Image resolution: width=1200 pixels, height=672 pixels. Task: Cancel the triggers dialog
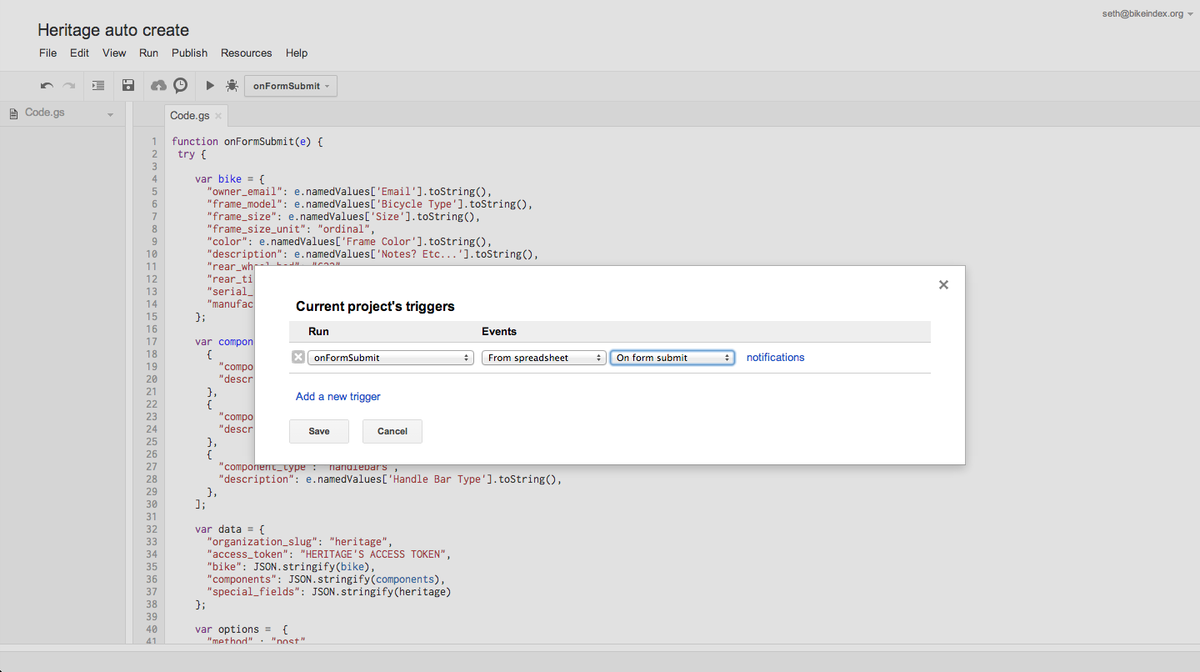click(391, 430)
